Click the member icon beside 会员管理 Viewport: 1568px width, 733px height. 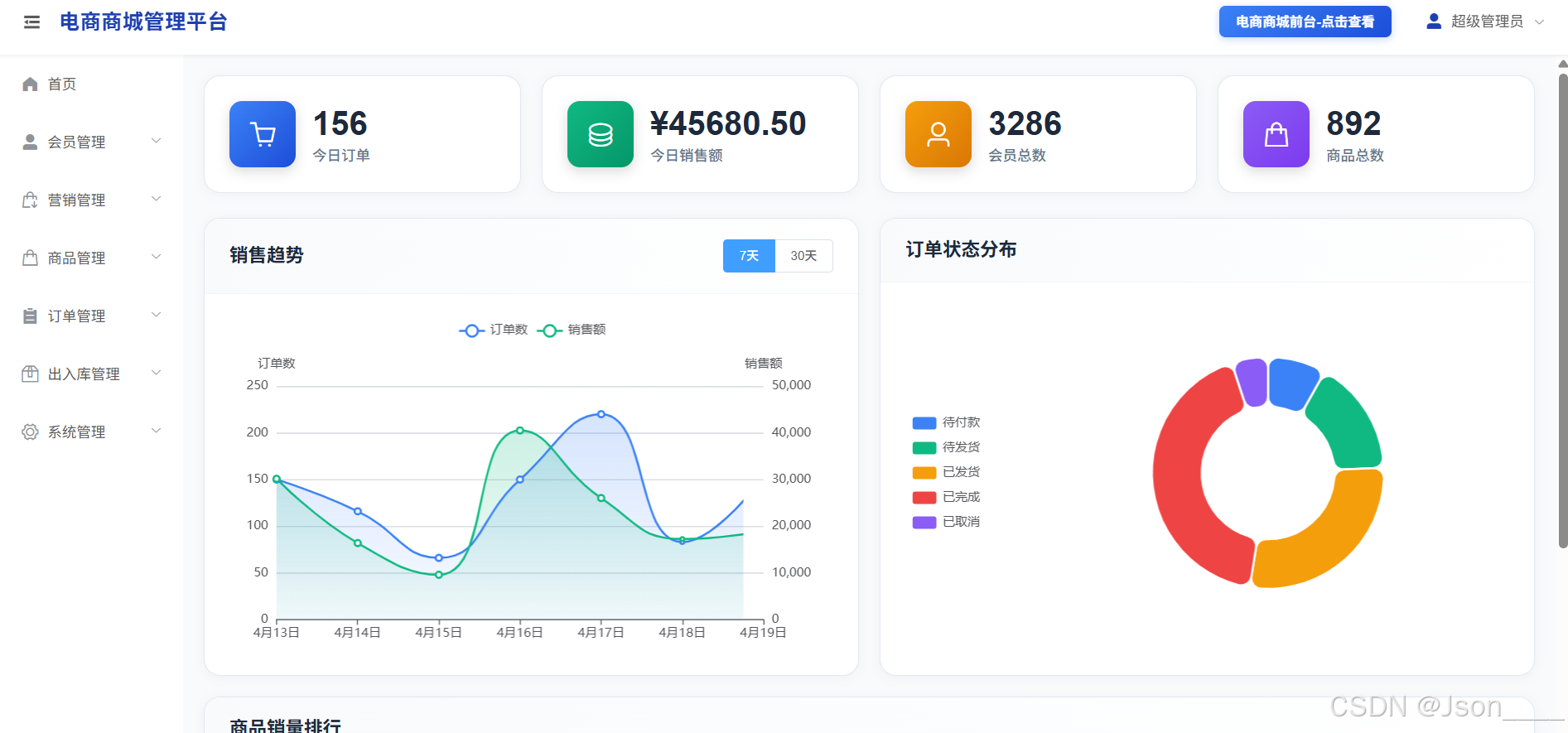[x=31, y=142]
